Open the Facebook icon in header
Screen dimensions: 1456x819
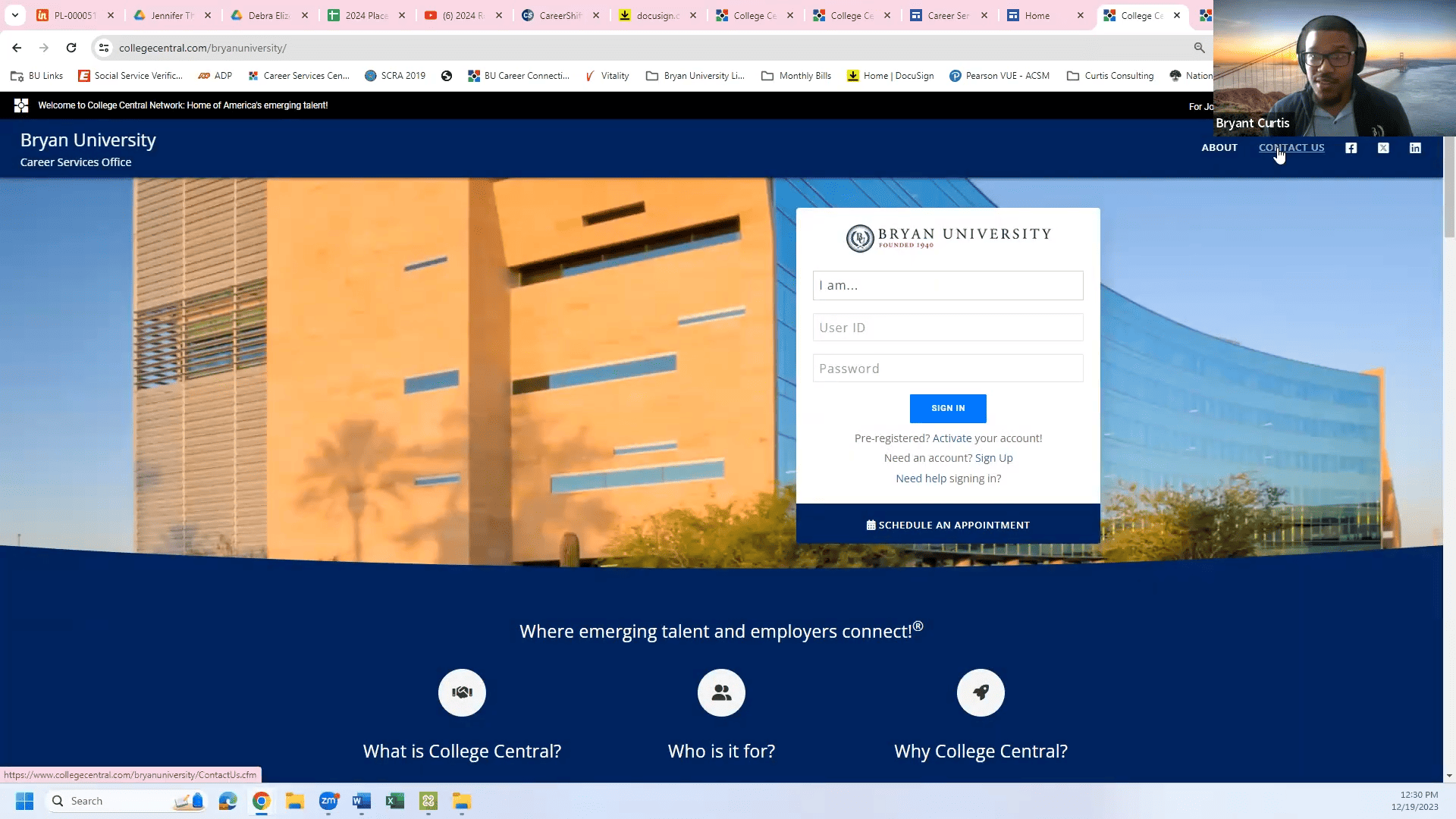(x=1351, y=148)
